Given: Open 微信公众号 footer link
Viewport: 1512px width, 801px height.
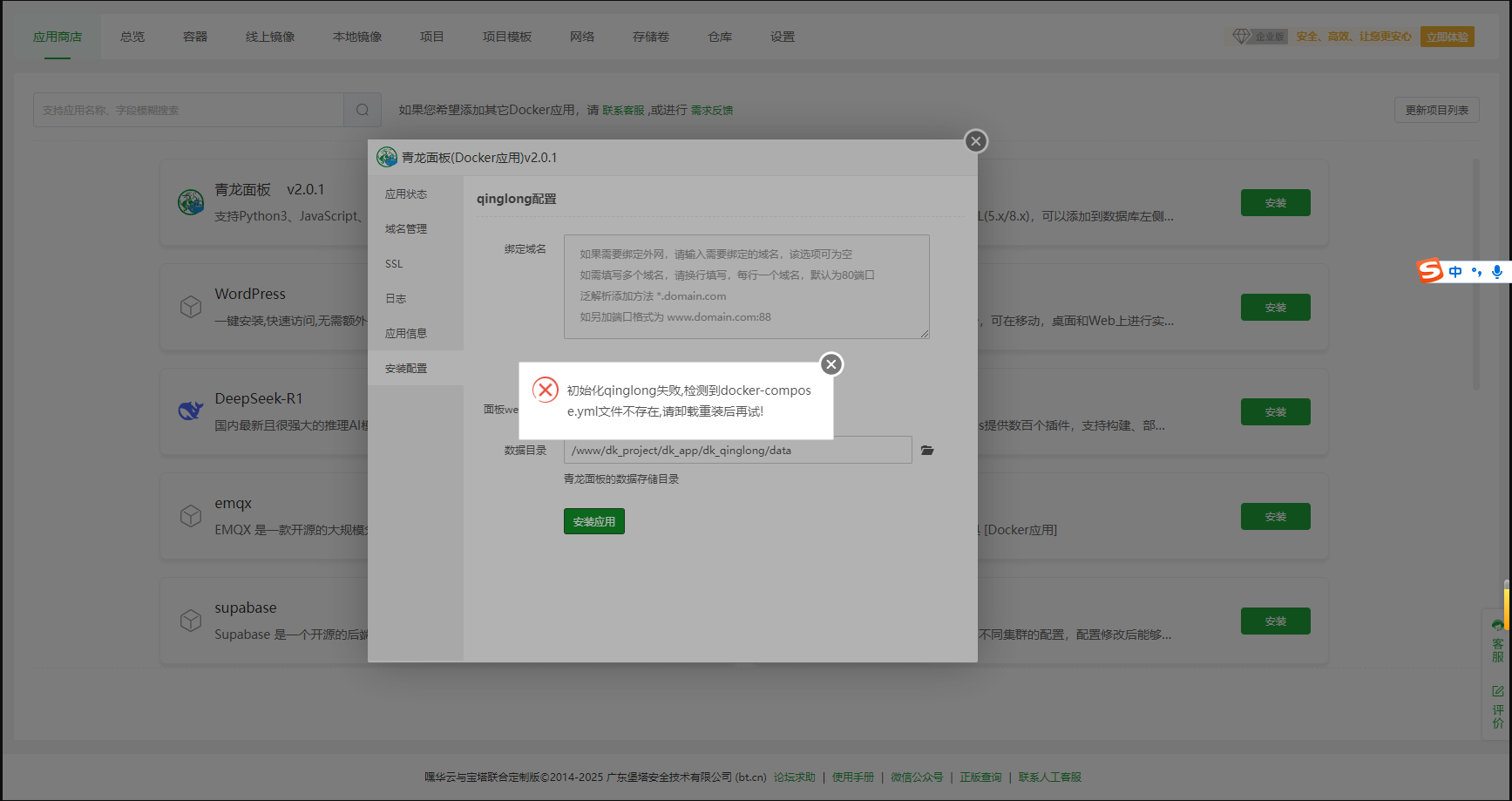Looking at the screenshot, I should pyautogui.click(x=917, y=777).
